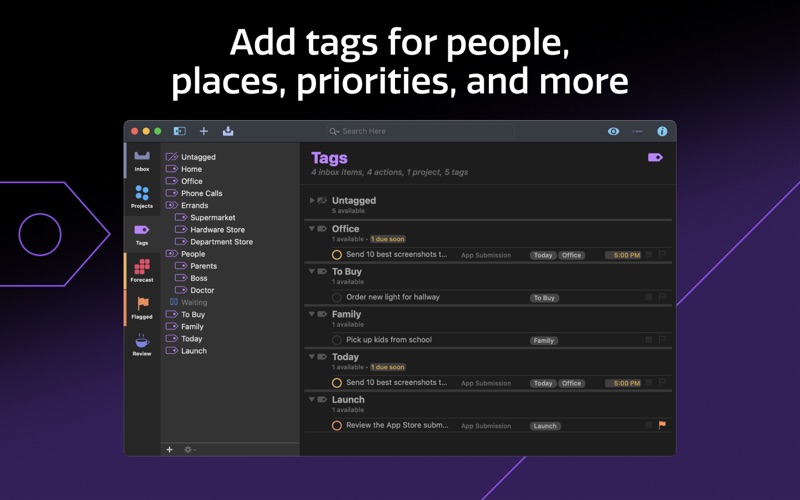Screen dimensions: 800x500
Task: Switch to the Projects perspective
Action: [142, 196]
